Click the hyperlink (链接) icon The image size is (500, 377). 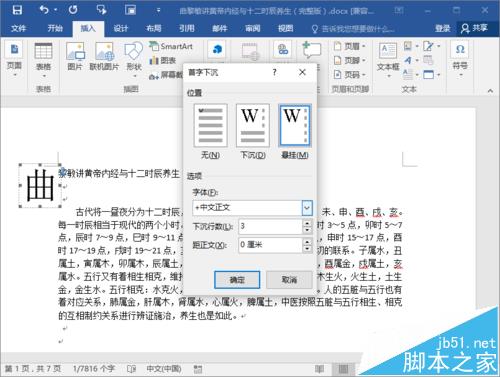pos(283,50)
